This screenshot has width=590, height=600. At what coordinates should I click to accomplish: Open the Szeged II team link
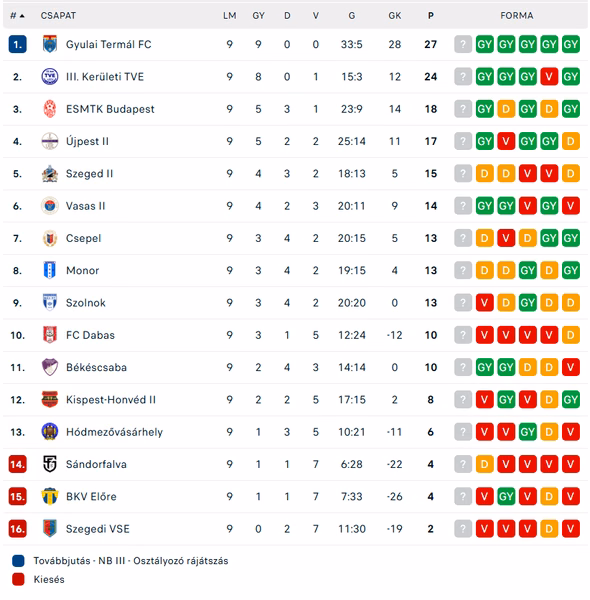click(89, 174)
